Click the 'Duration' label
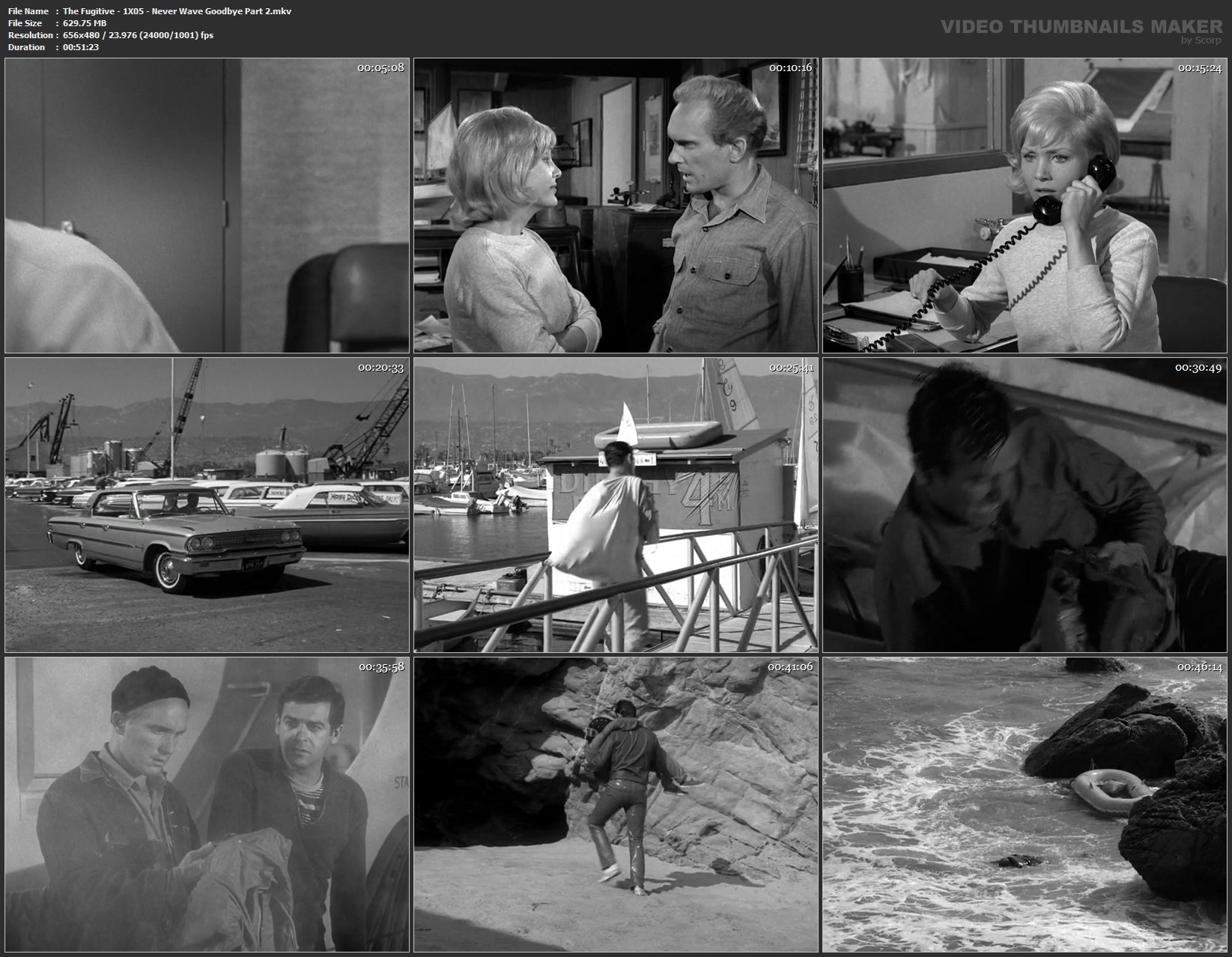 point(27,47)
